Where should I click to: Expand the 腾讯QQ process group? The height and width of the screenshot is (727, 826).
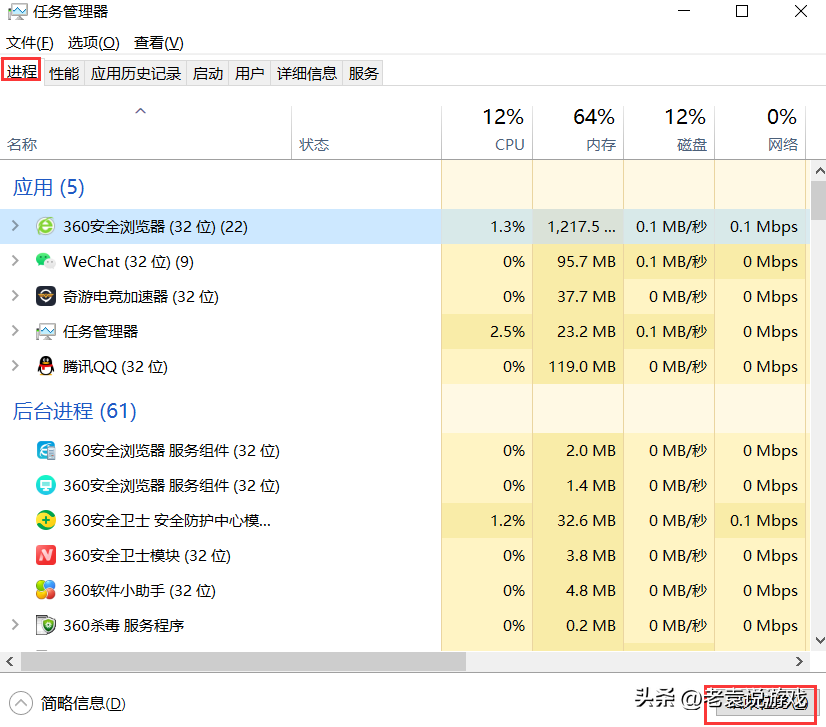15,367
